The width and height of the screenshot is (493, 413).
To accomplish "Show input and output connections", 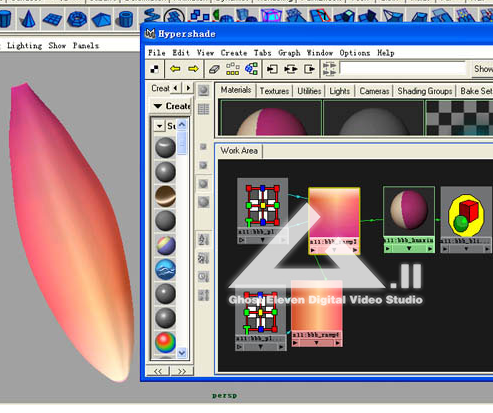I will click(291, 69).
